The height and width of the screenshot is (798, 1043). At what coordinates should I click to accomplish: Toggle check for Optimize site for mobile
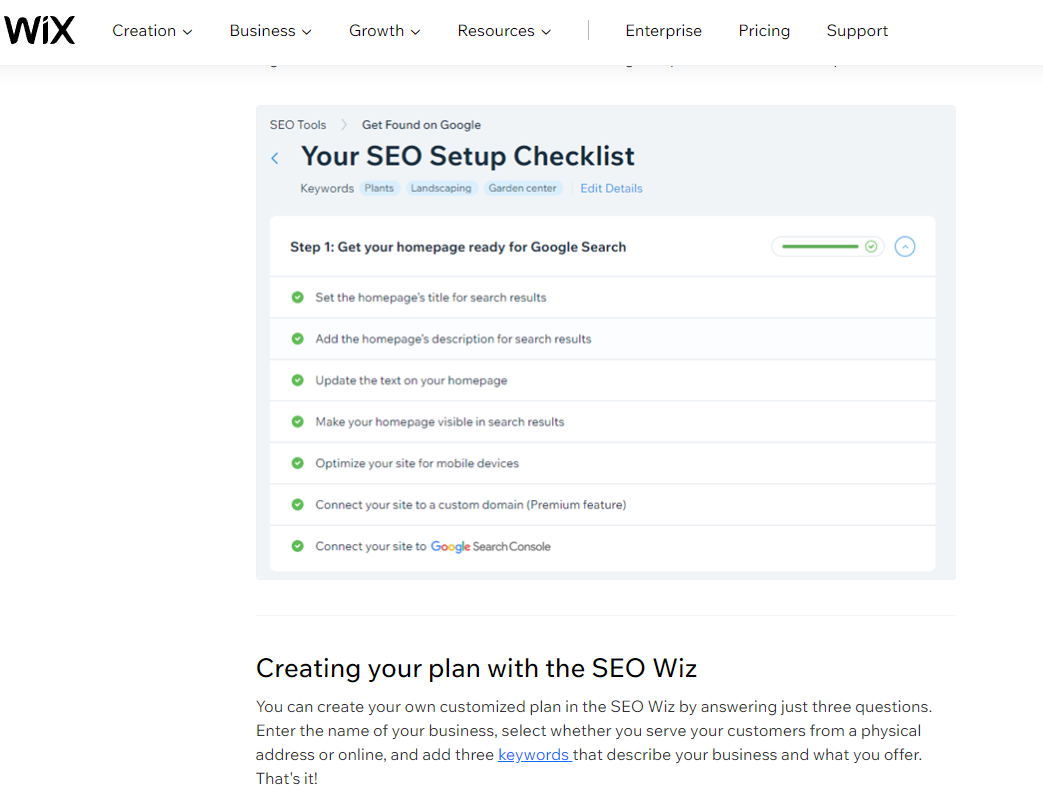click(x=297, y=463)
